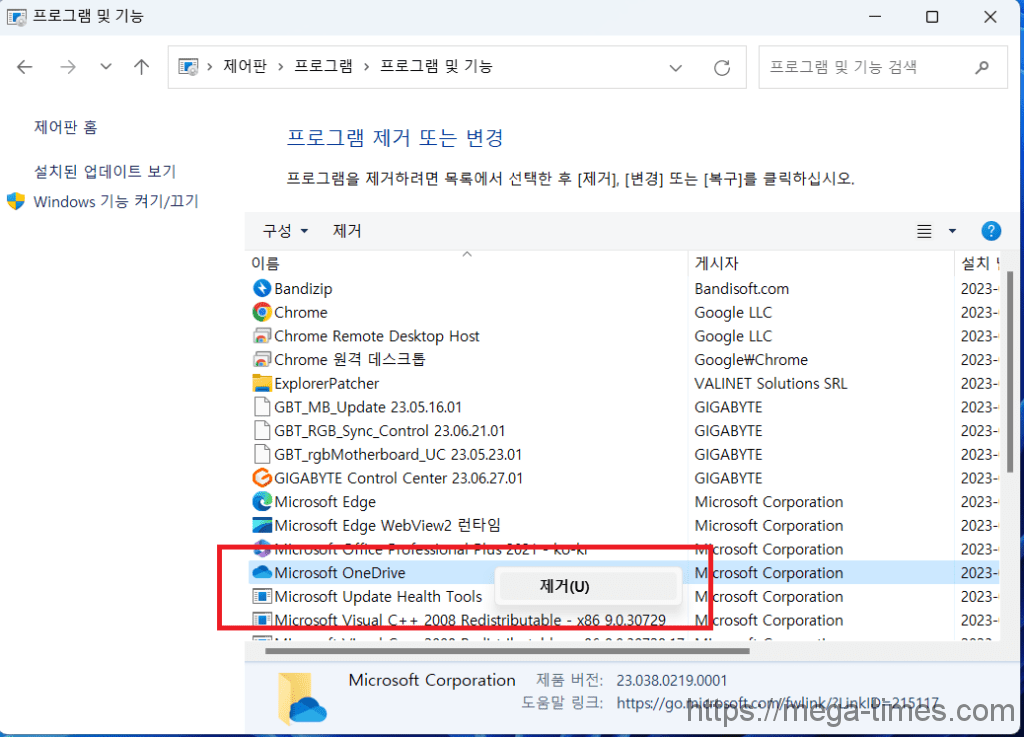Viewport: 1024px width, 737px height.
Task: Expand the view options dropdown arrow
Action: click(x=952, y=231)
